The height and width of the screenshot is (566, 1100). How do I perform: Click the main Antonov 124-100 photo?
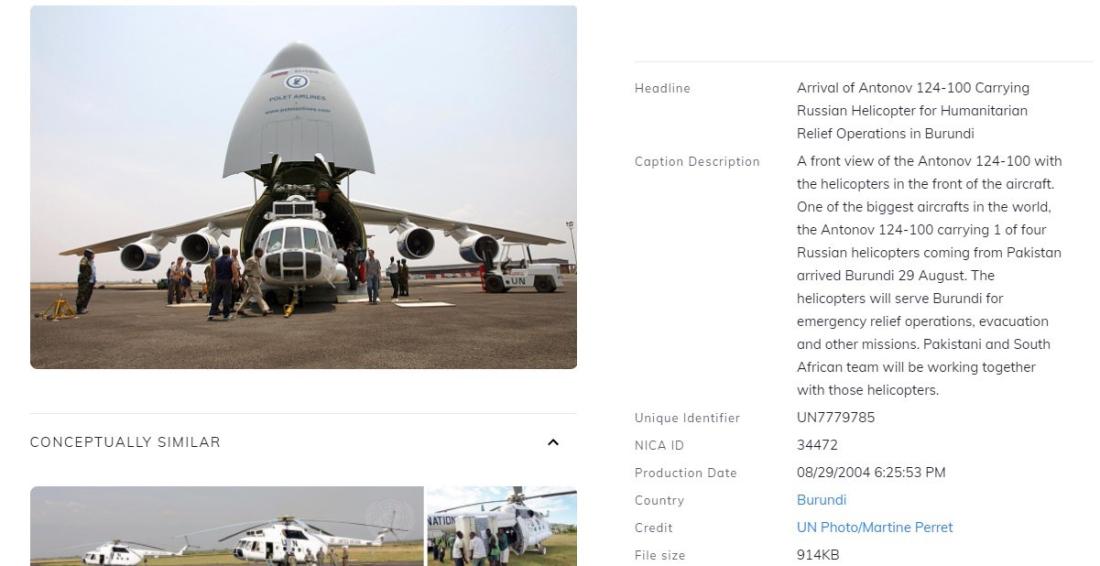pos(303,187)
